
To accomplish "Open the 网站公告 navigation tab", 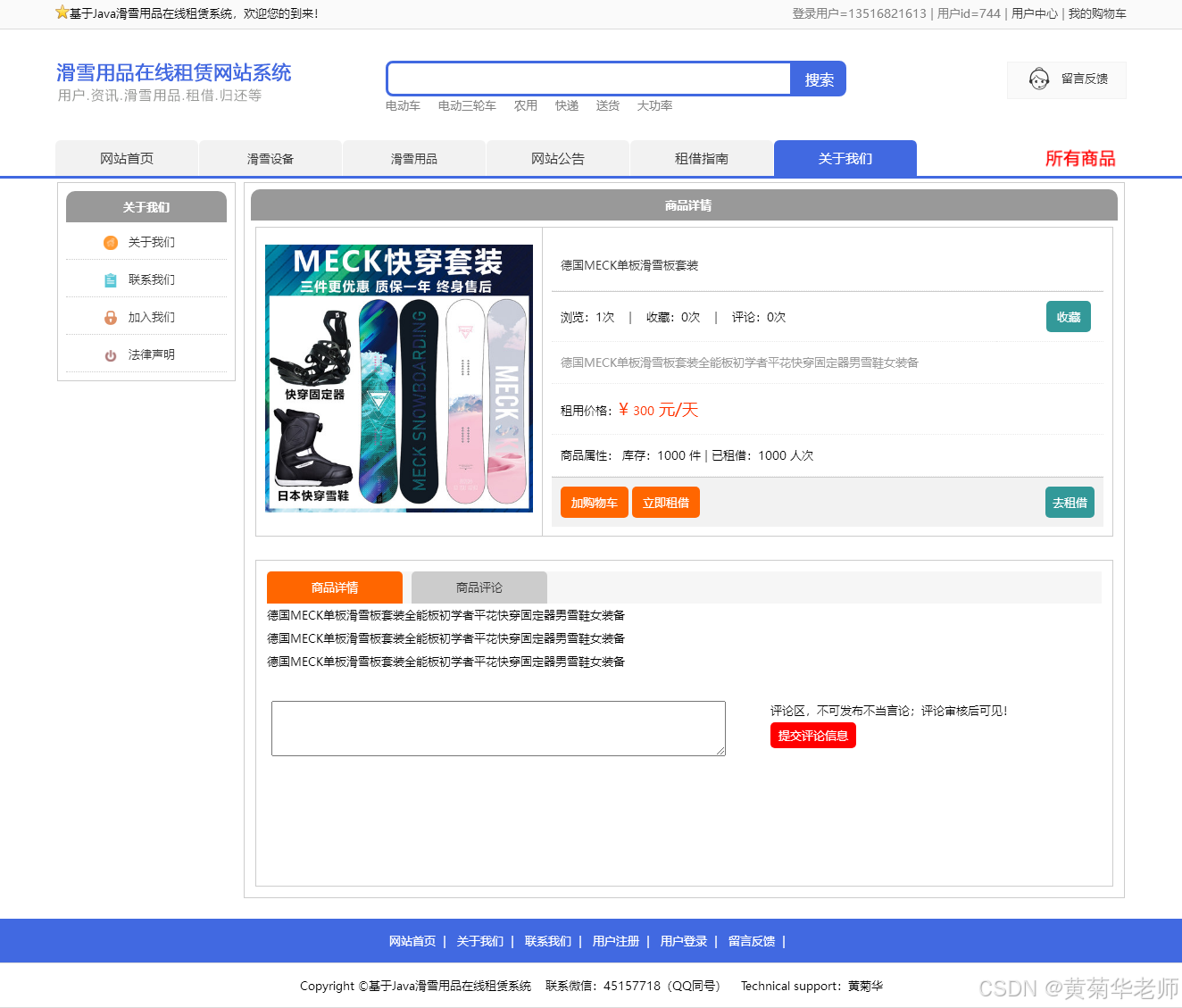I will point(558,158).
